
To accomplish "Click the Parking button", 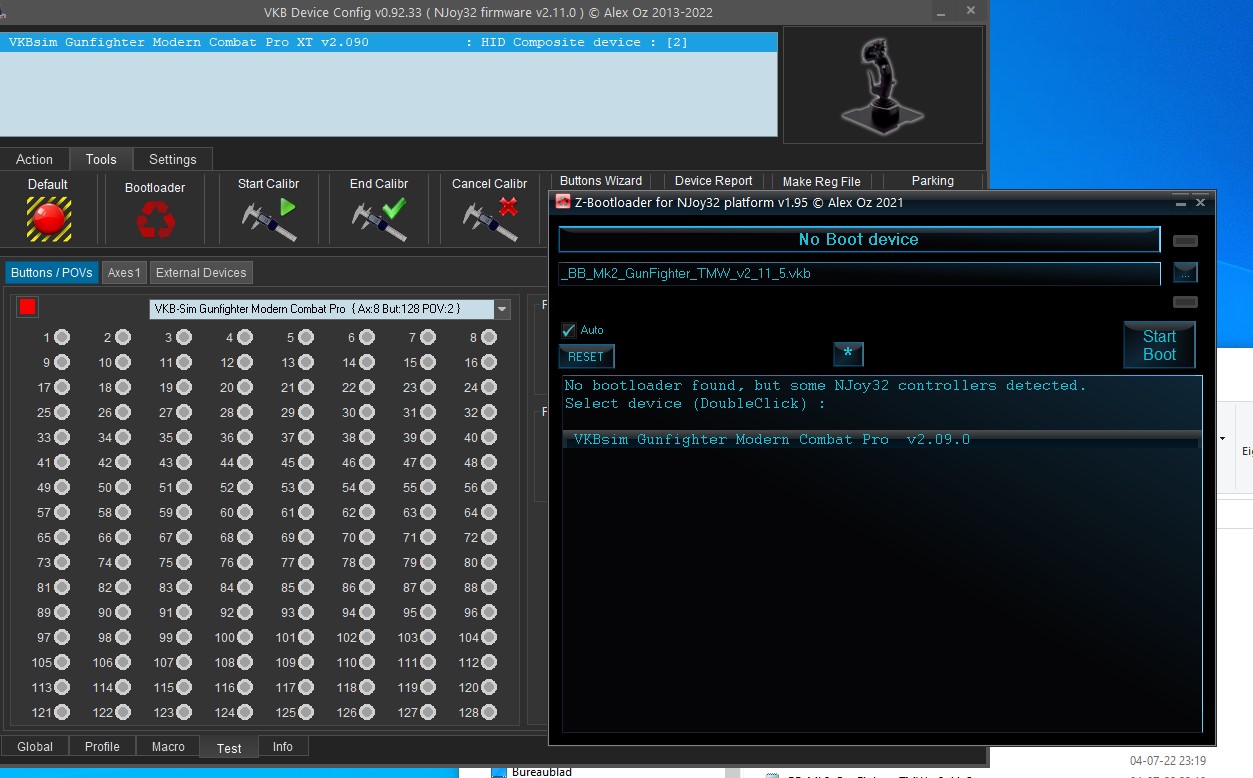I will click(x=933, y=181).
